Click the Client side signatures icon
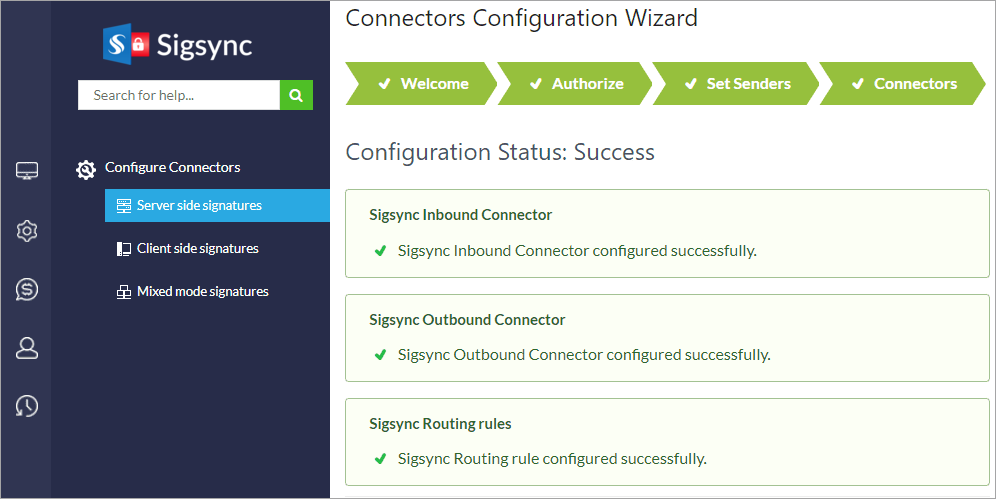996x499 pixels. click(x=124, y=249)
